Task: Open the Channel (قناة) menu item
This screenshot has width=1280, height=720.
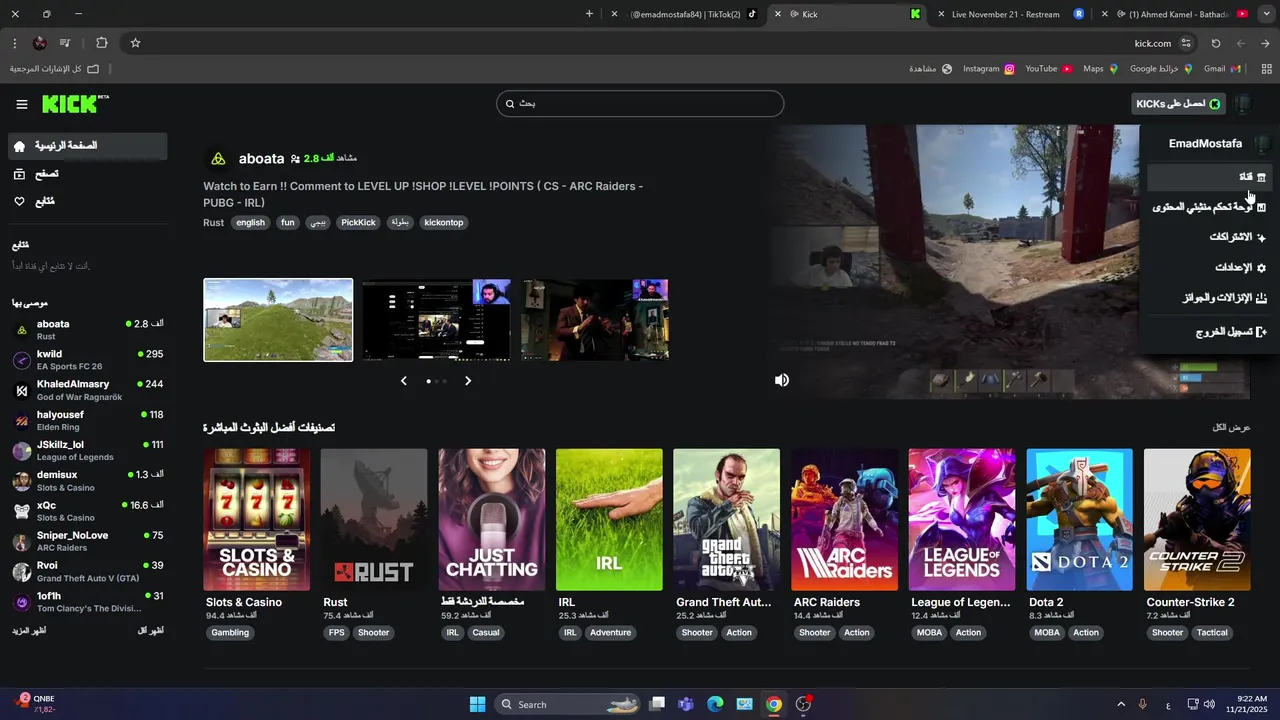Action: (x=1208, y=177)
